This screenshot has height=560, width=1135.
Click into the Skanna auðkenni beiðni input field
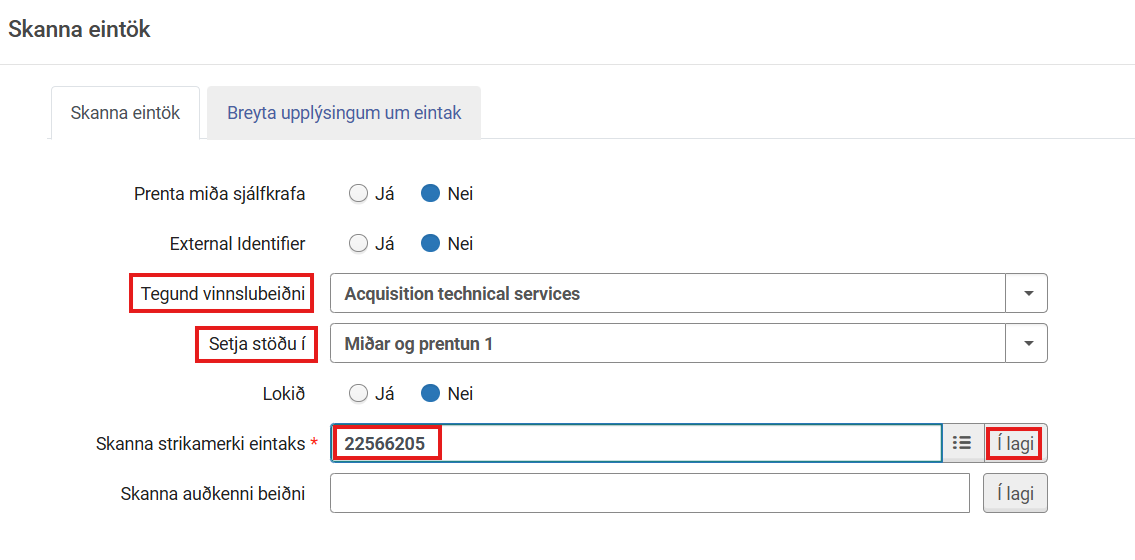pyautogui.click(x=649, y=493)
